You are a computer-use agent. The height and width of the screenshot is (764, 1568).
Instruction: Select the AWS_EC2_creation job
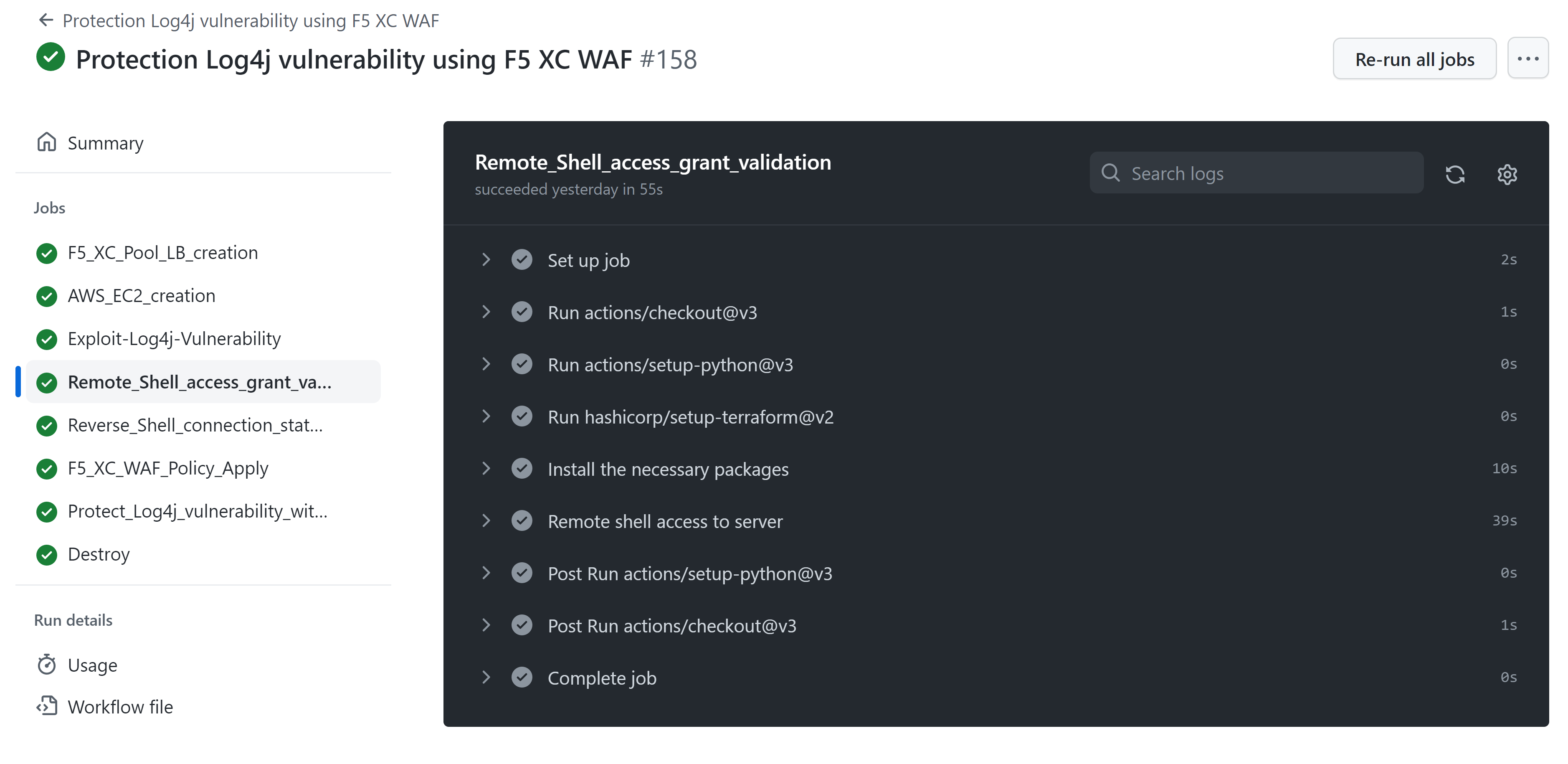[141, 295]
